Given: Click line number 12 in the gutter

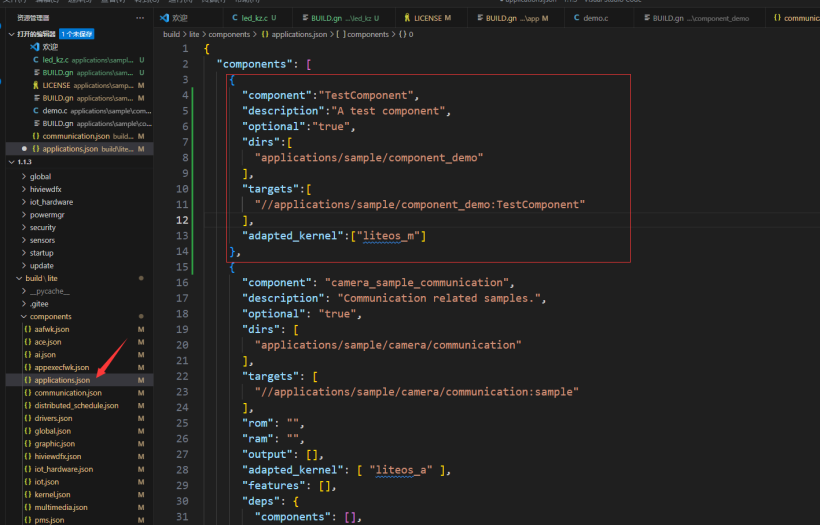Looking at the screenshot, I should [x=182, y=220].
